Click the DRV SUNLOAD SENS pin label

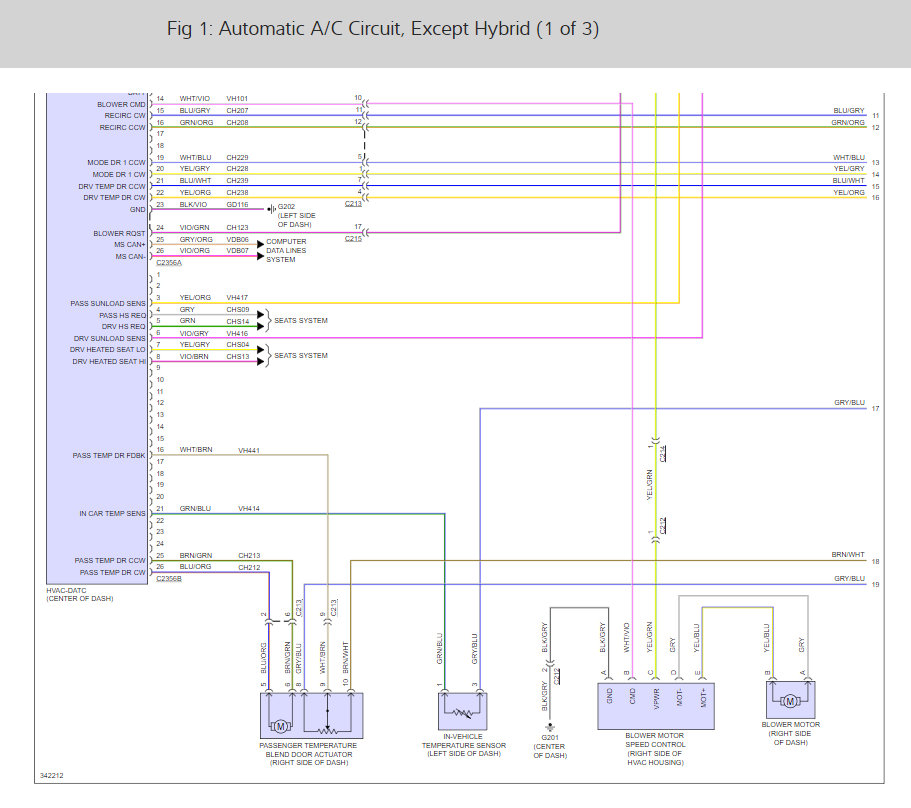pyautogui.click(x=109, y=338)
